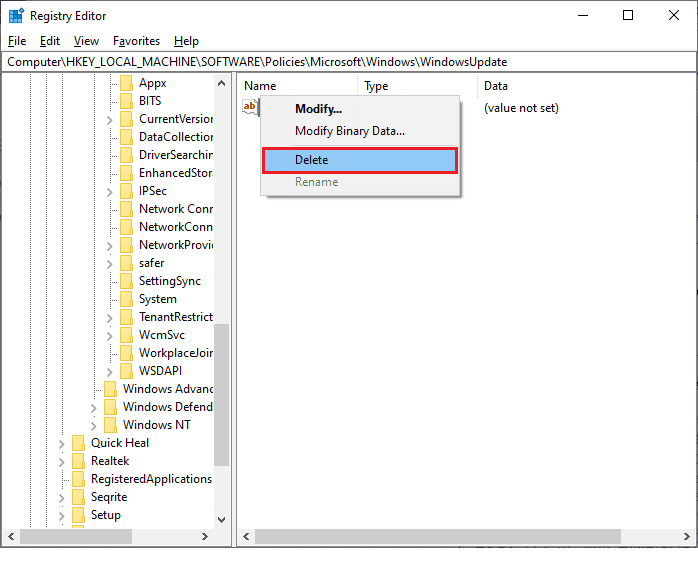Select the RegisteredApplications tree item
The image size is (698, 571).
click(x=151, y=479)
